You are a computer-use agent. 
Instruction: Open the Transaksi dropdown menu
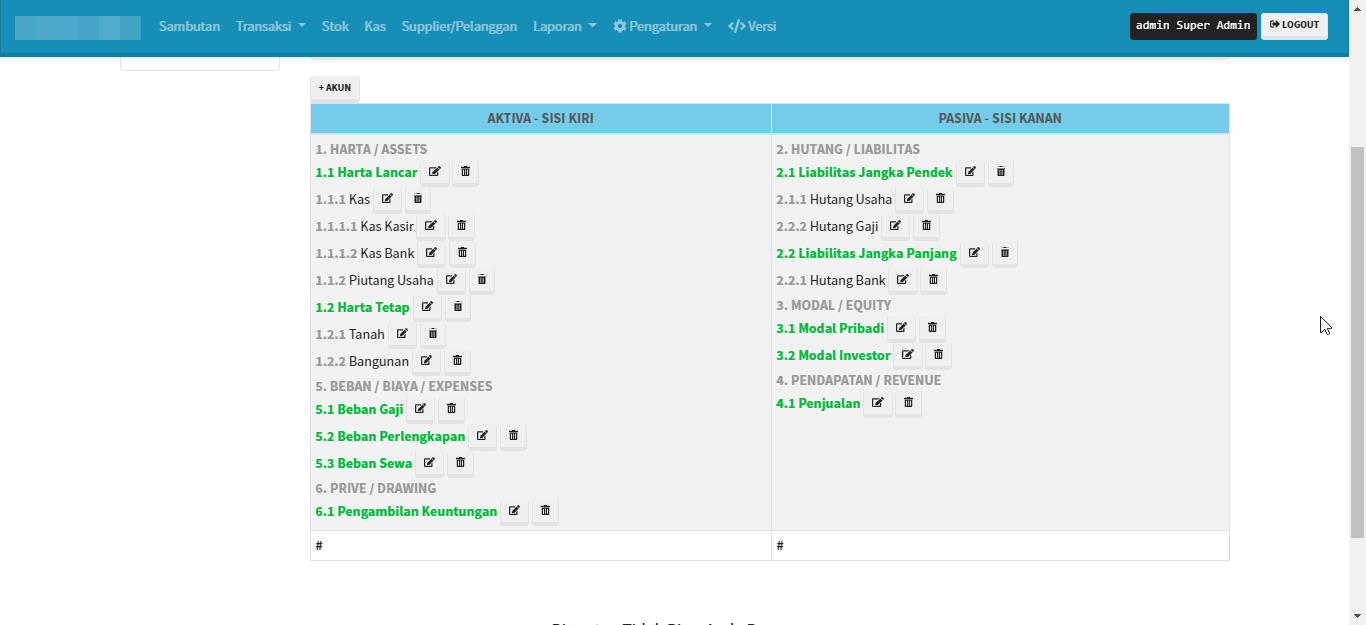pyautogui.click(x=270, y=26)
